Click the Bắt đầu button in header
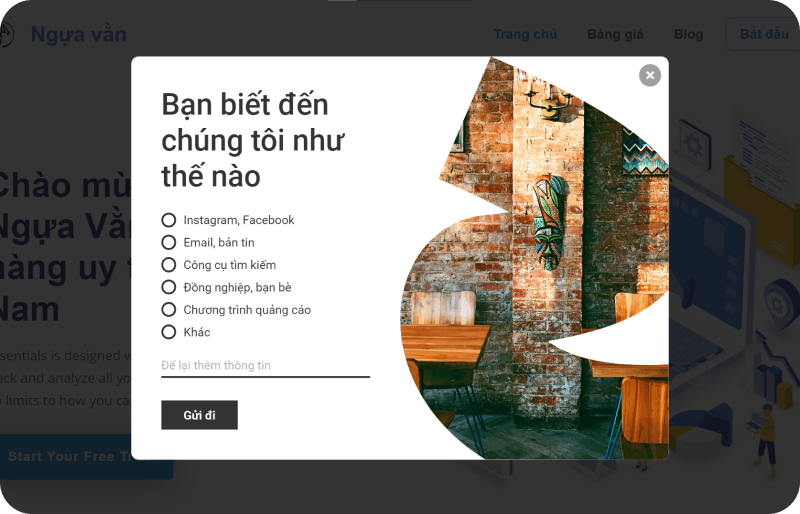The height and width of the screenshot is (514, 800). [x=763, y=34]
